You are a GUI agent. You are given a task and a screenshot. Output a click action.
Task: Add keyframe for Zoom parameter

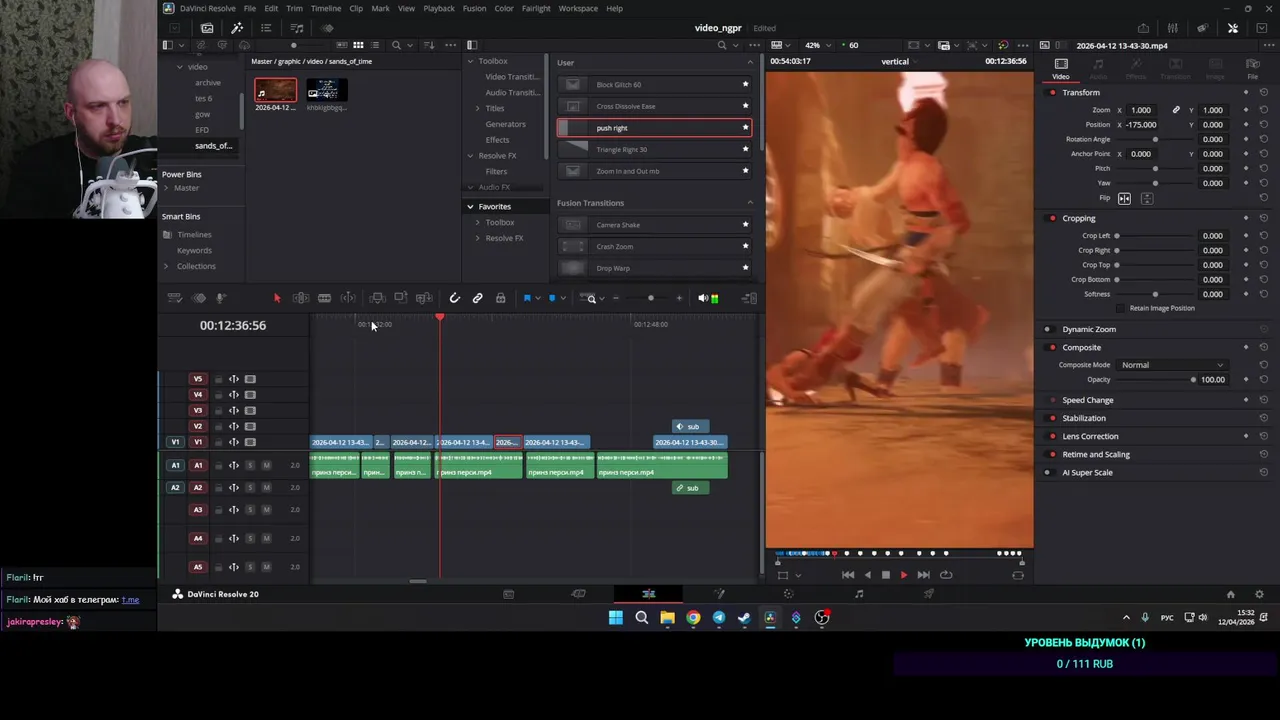(x=1246, y=110)
